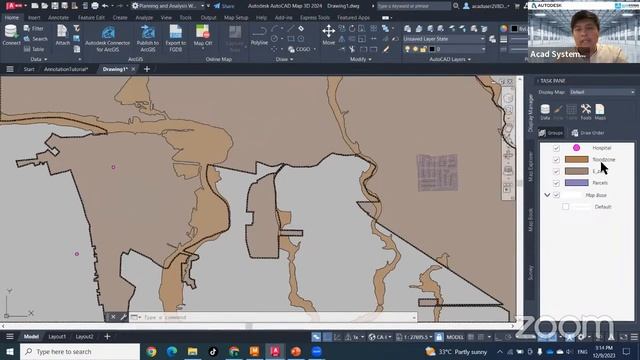Image resolution: width=640 pixels, height=360 pixels.
Task: Toggle Map Base layer checkbox
Action: (x=556, y=195)
